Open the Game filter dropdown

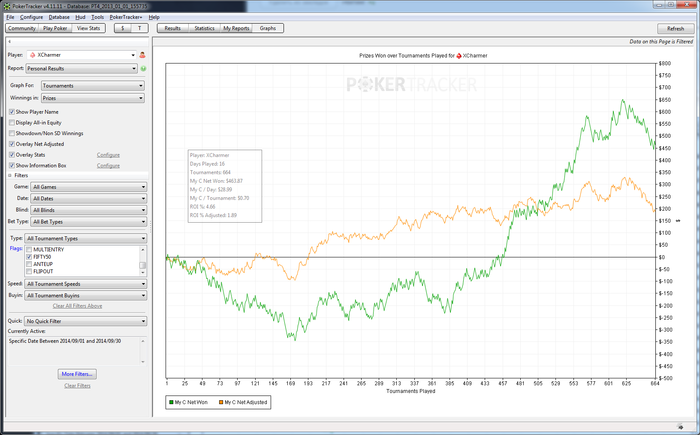click(88, 187)
